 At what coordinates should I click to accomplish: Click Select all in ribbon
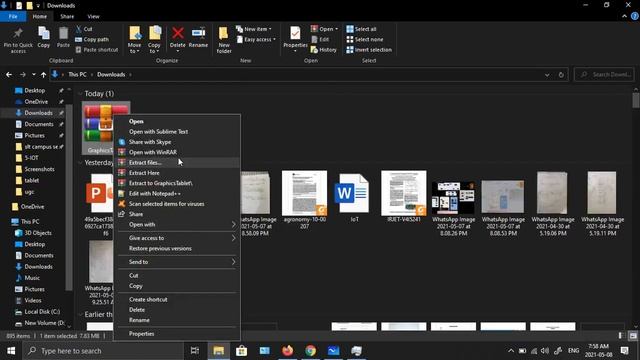[361, 29]
